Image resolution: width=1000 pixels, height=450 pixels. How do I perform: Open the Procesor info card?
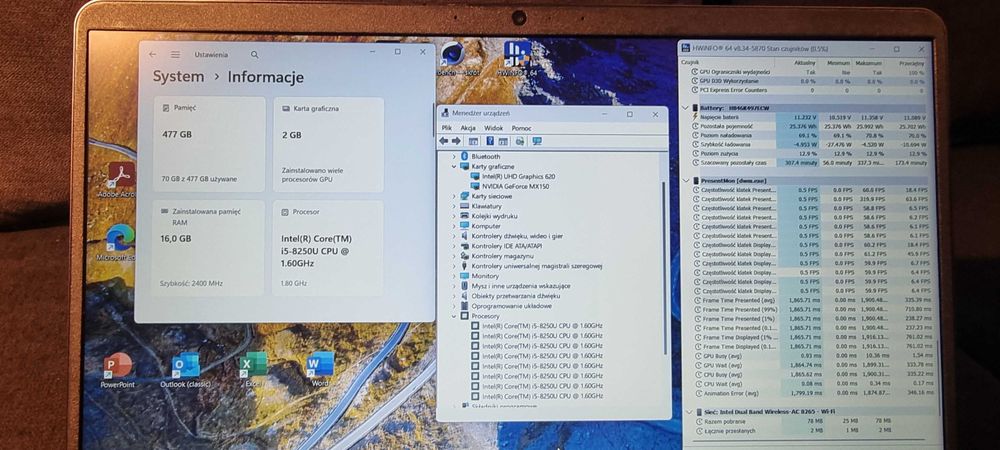tap(328, 248)
